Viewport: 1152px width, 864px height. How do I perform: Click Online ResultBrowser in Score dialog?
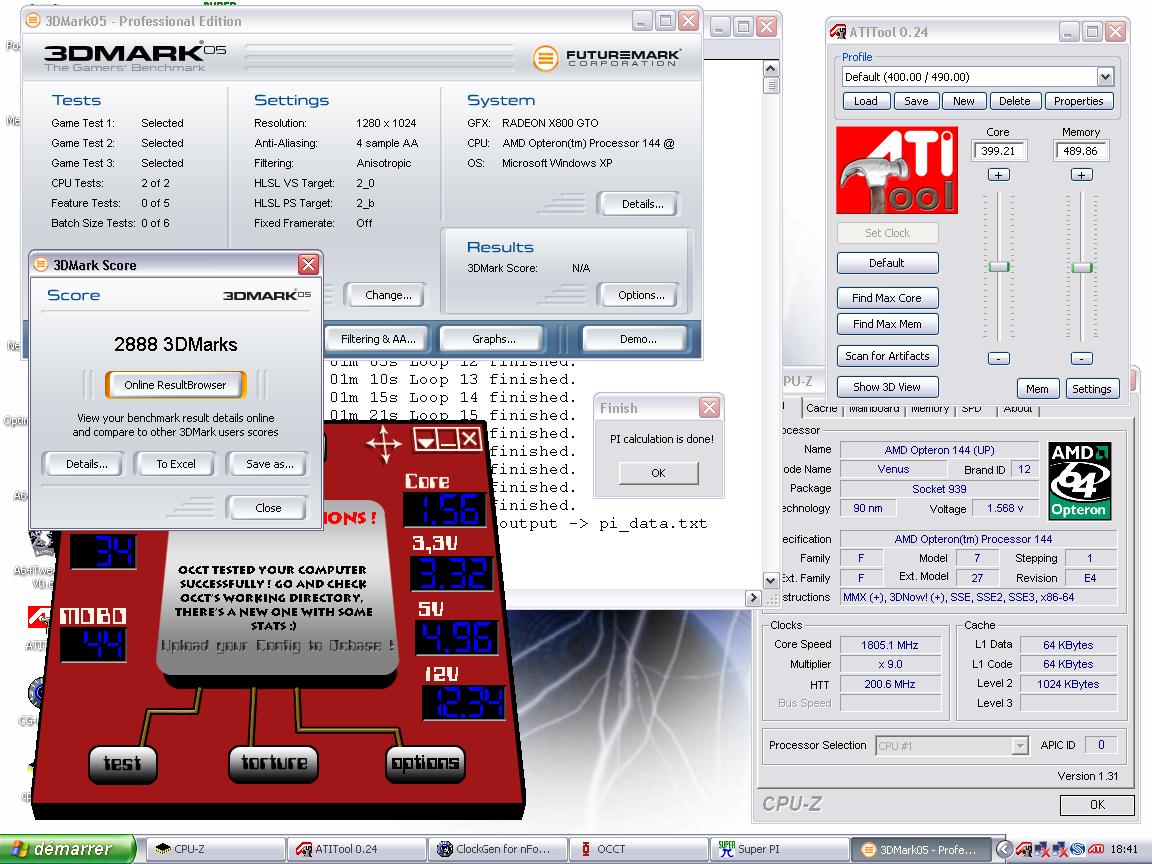pos(175,385)
